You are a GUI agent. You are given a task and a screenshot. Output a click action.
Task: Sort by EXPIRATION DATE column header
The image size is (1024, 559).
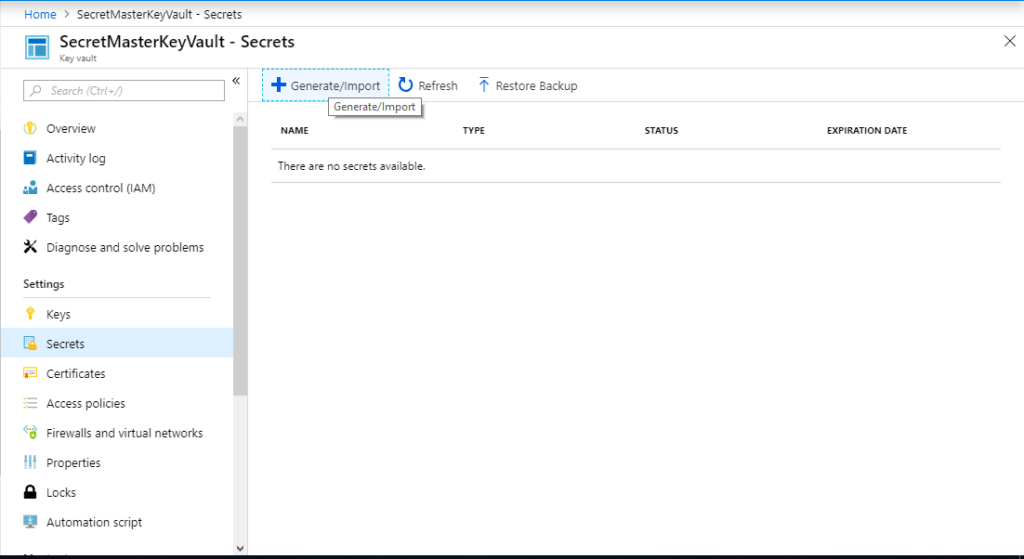(x=867, y=131)
